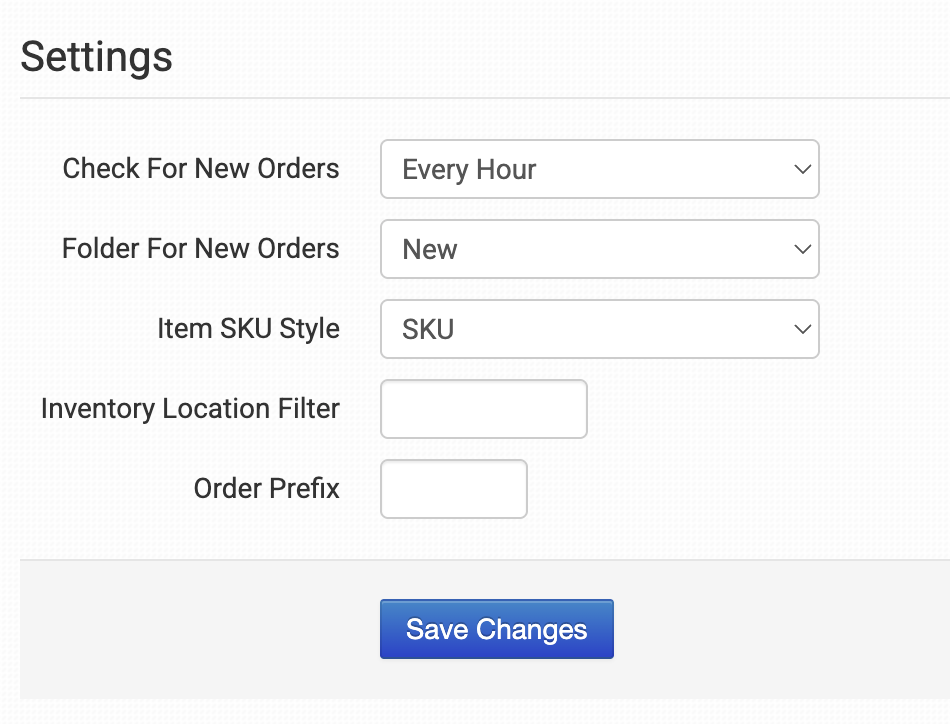Click the SKU value in style selector

pos(428,330)
